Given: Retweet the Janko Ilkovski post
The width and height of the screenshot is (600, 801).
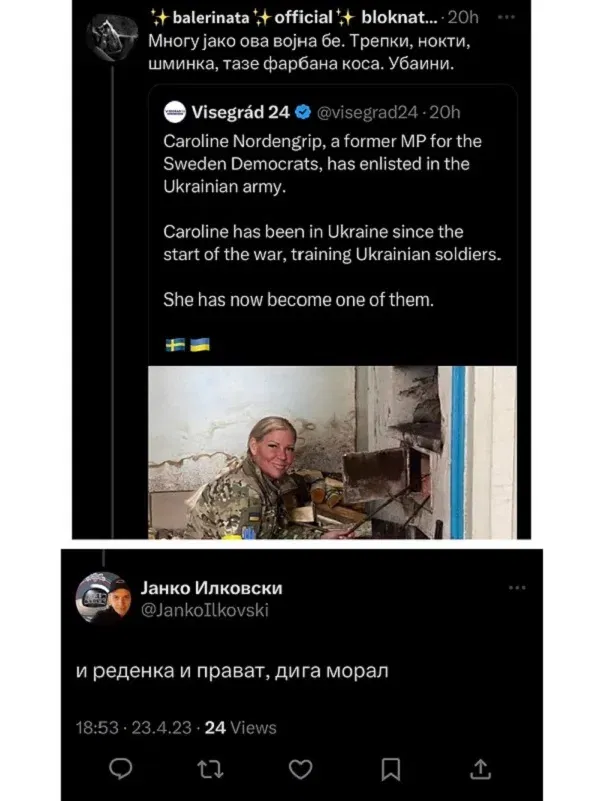Looking at the screenshot, I should (x=210, y=769).
